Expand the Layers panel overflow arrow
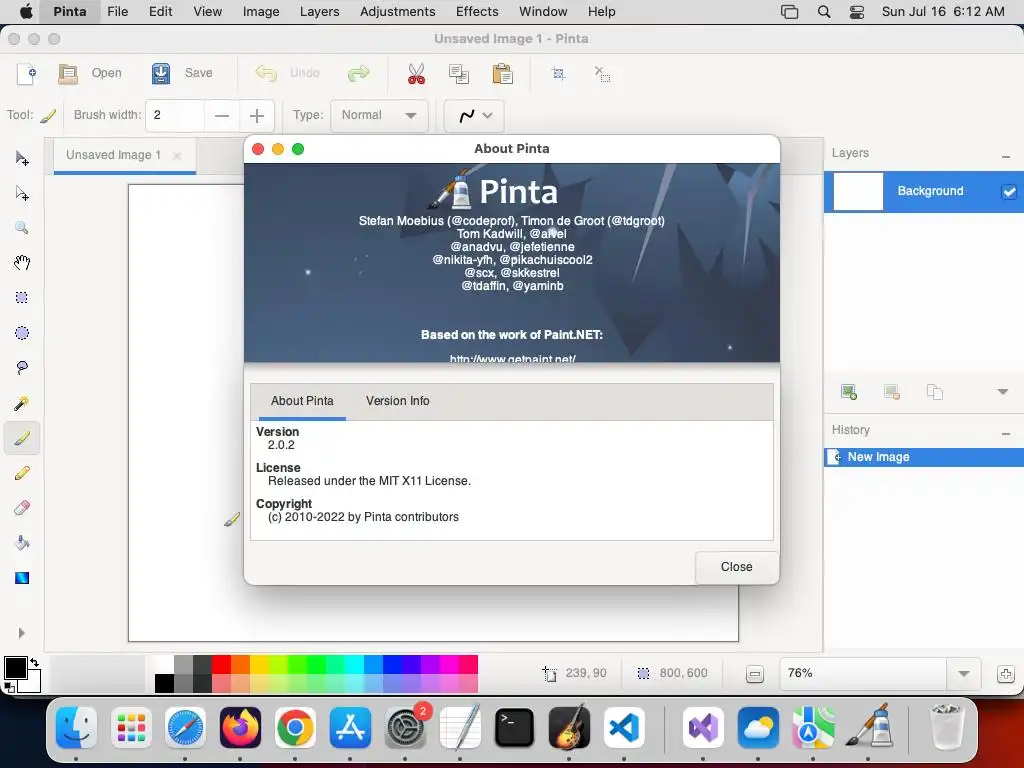Viewport: 1024px width, 768px height. tap(1002, 392)
